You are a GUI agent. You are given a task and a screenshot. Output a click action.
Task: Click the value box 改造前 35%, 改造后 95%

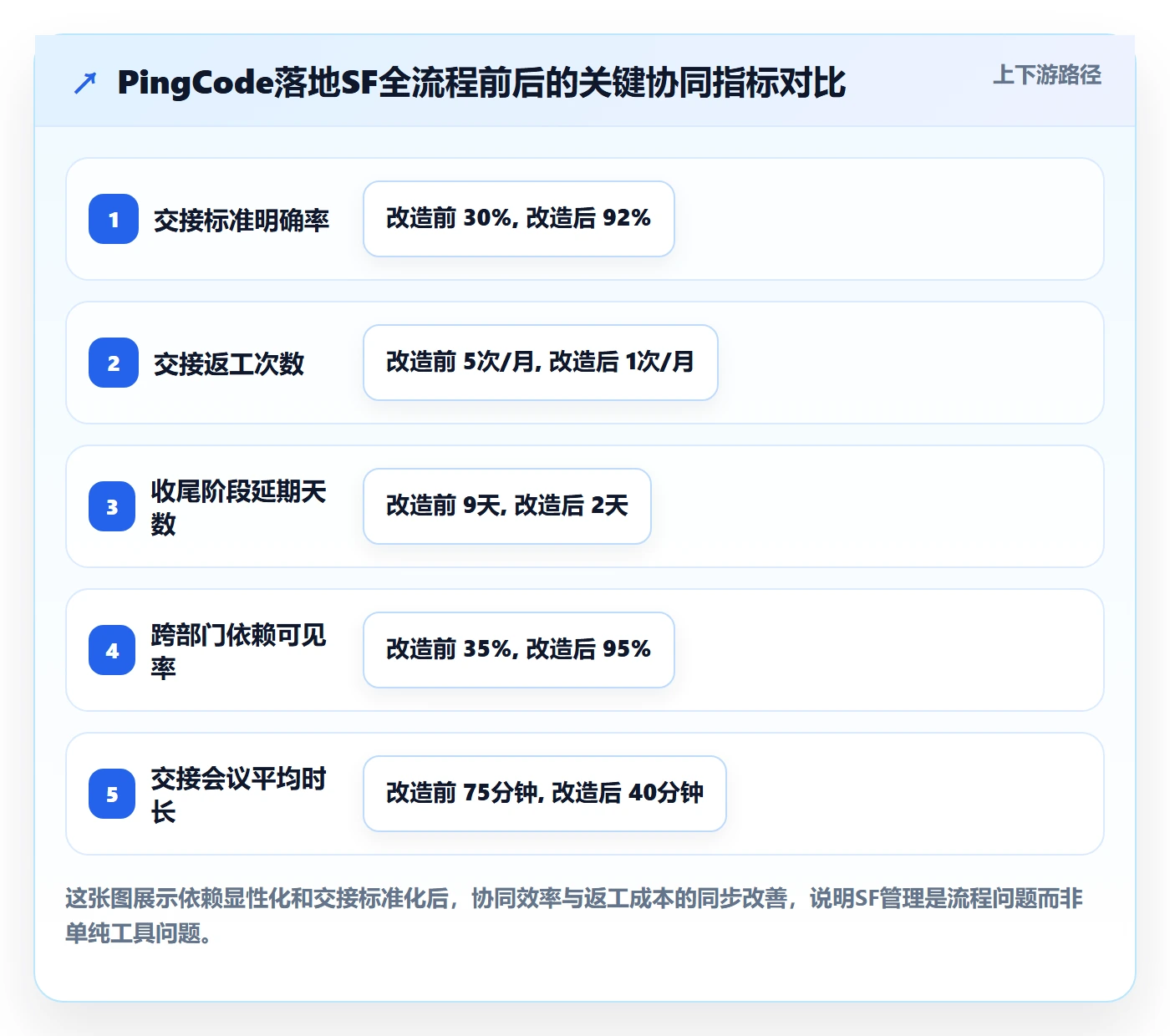[x=519, y=650]
